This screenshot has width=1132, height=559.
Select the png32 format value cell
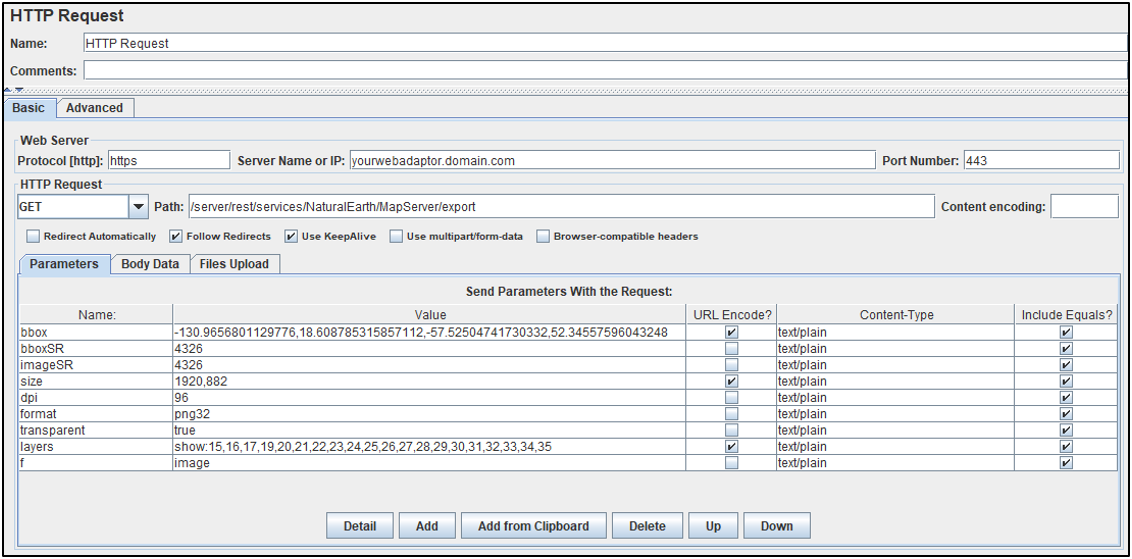pyautogui.click(x=430, y=414)
